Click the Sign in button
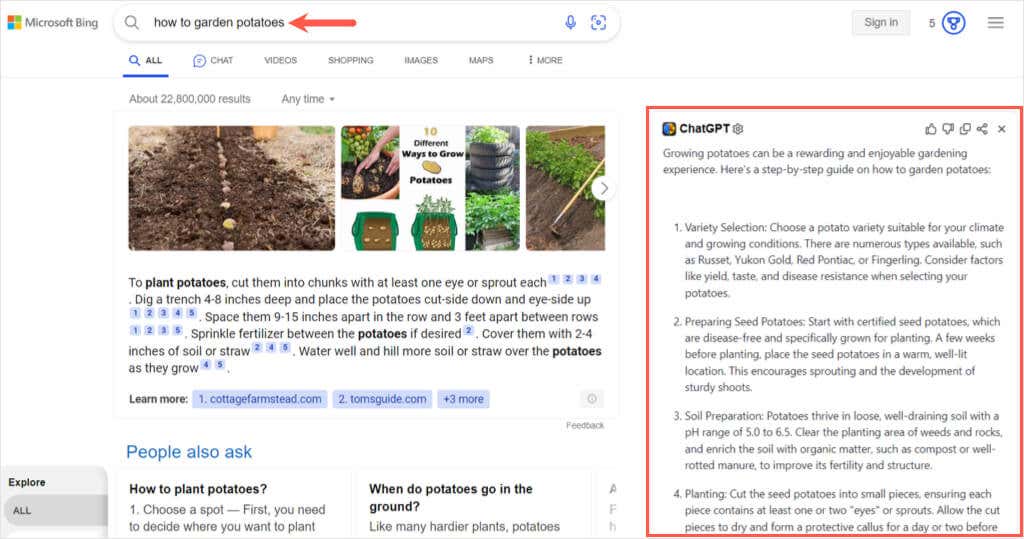 [880, 22]
